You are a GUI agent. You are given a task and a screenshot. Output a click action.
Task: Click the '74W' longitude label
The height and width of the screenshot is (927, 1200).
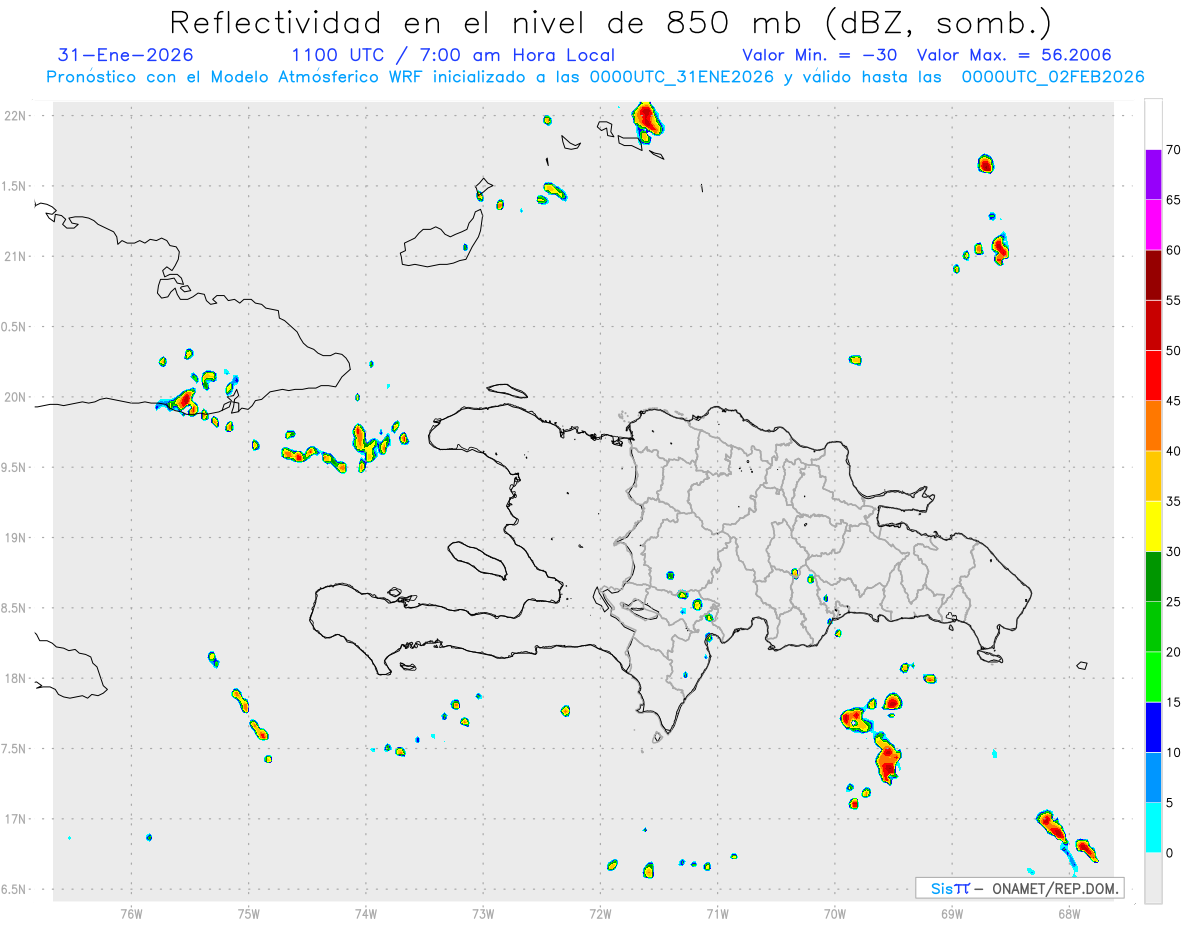[x=366, y=912]
